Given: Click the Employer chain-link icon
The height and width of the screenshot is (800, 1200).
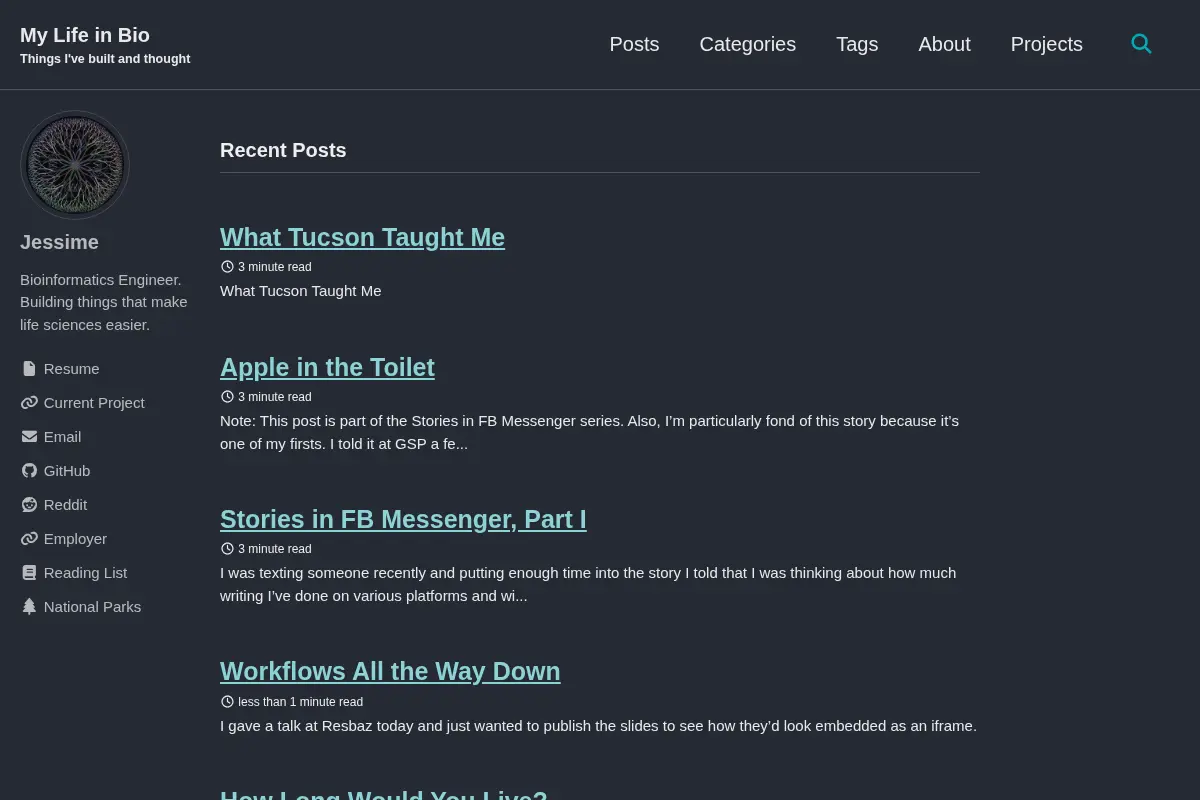Looking at the screenshot, I should [x=29, y=539].
